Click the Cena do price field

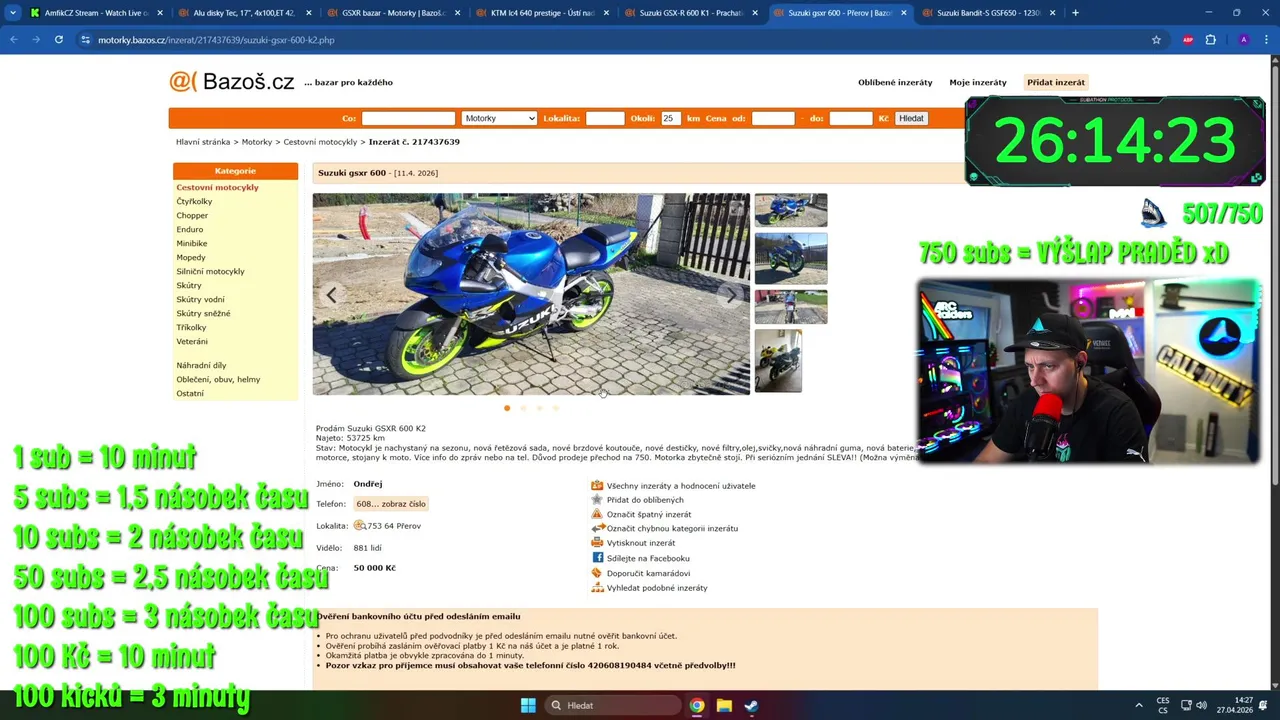[851, 118]
